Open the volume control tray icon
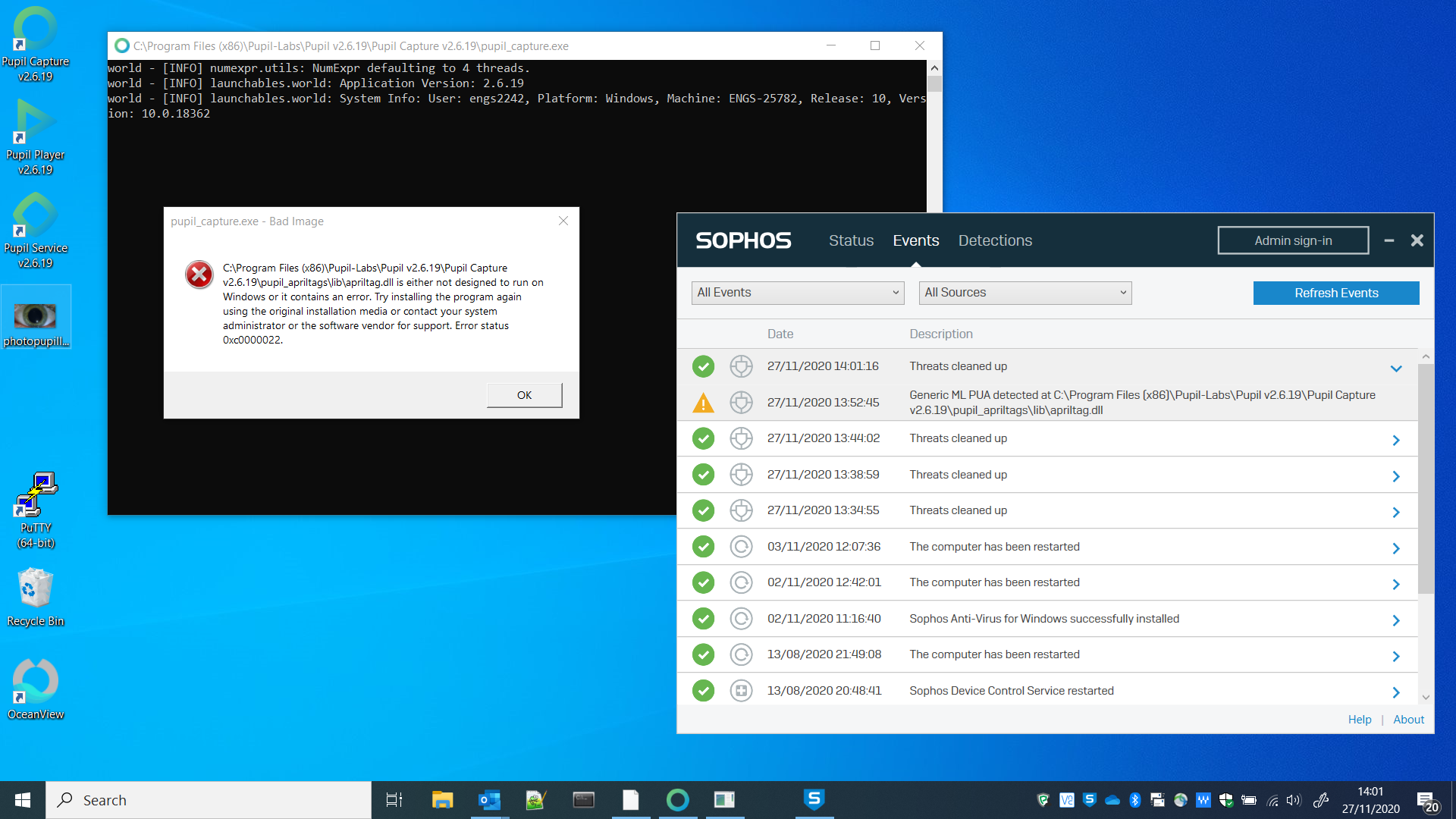1456x819 pixels. point(1294,800)
